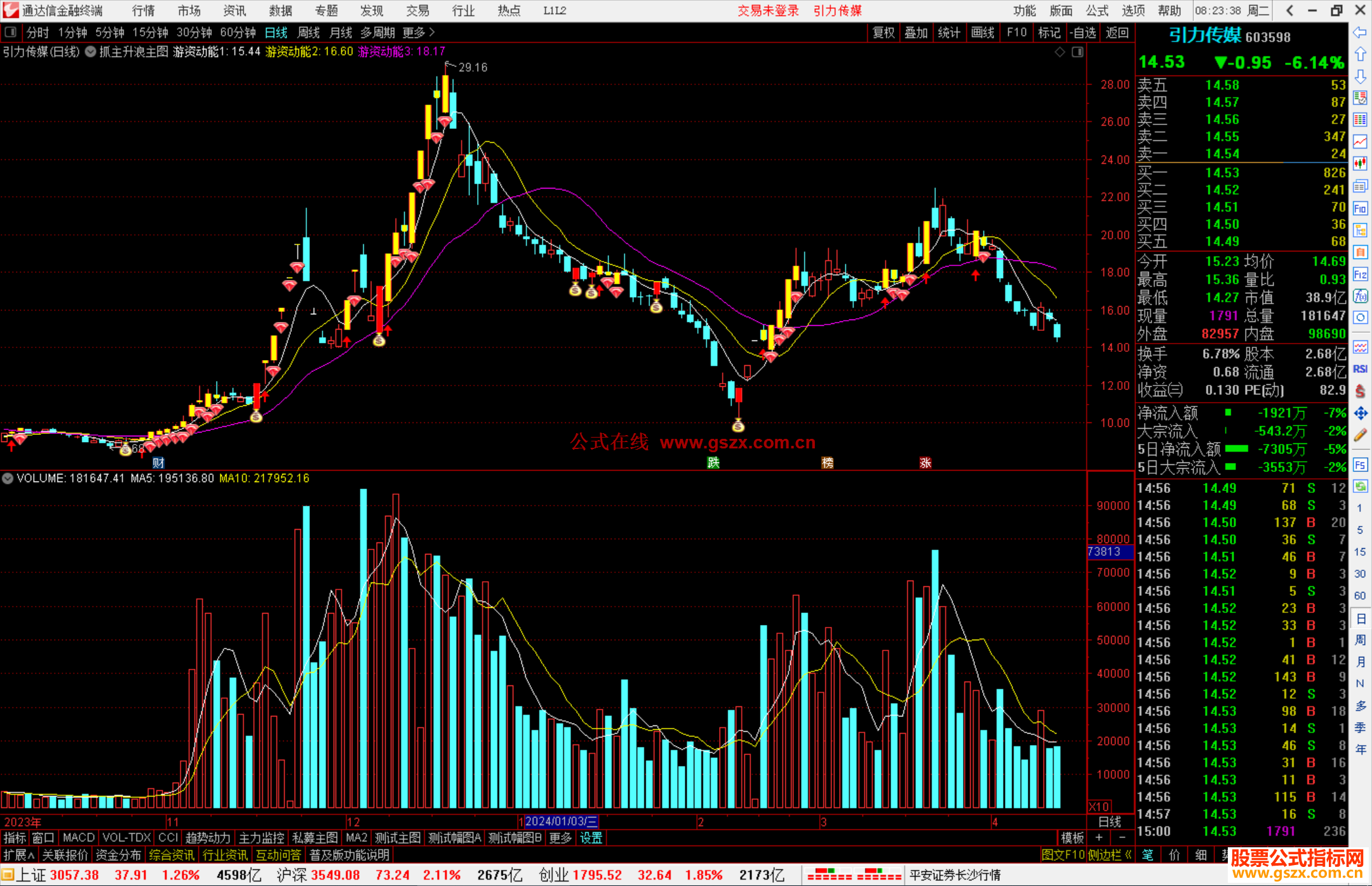Open the 行情 menu
The width and height of the screenshot is (1372, 886).
point(144,11)
